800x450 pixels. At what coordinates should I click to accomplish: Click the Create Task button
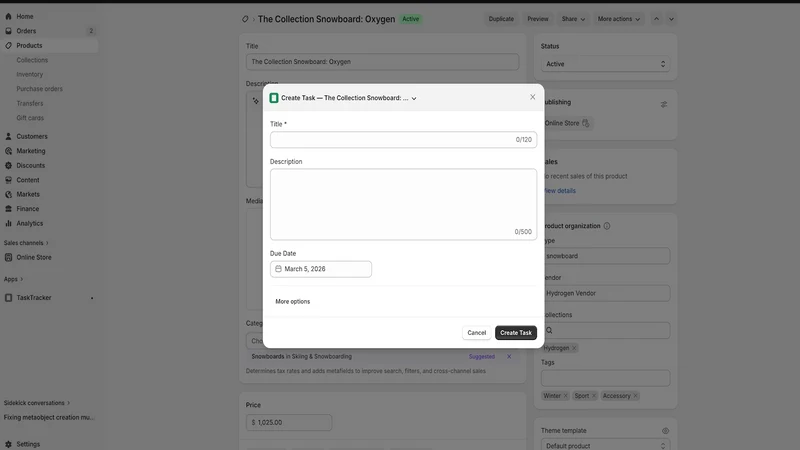[516, 333]
